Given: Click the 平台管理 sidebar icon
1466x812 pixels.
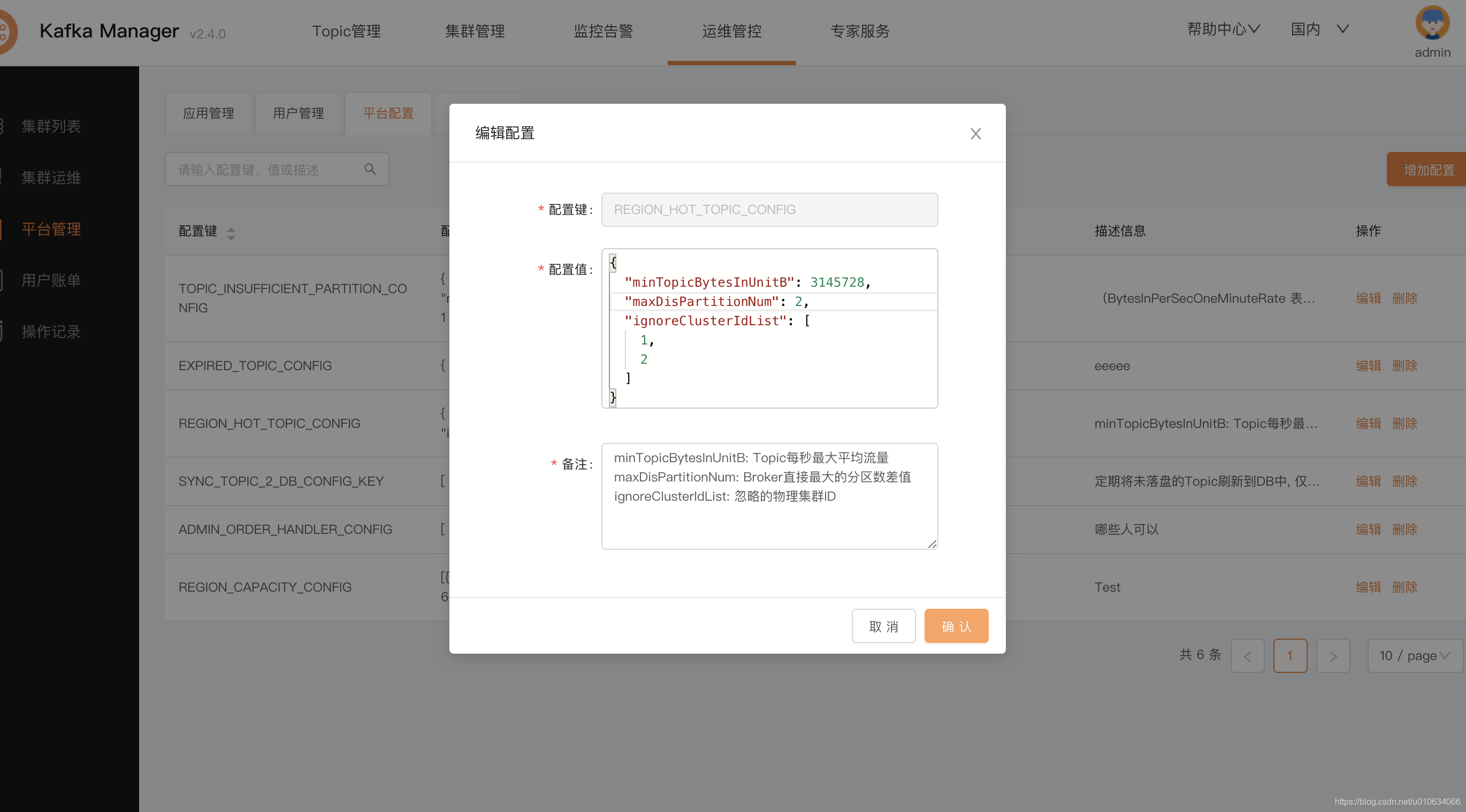Looking at the screenshot, I should coord(2,228).
